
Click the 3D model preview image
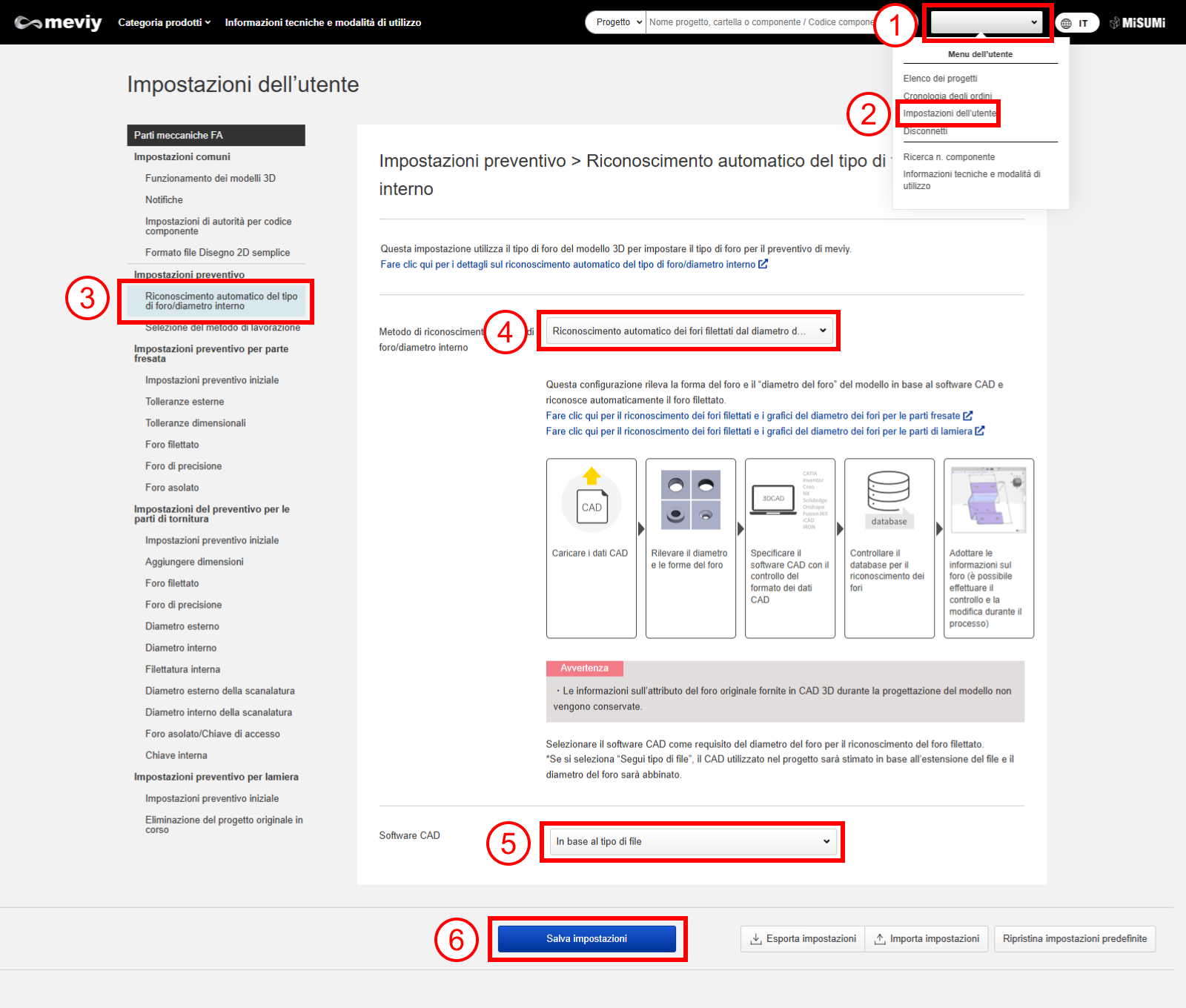988,500
